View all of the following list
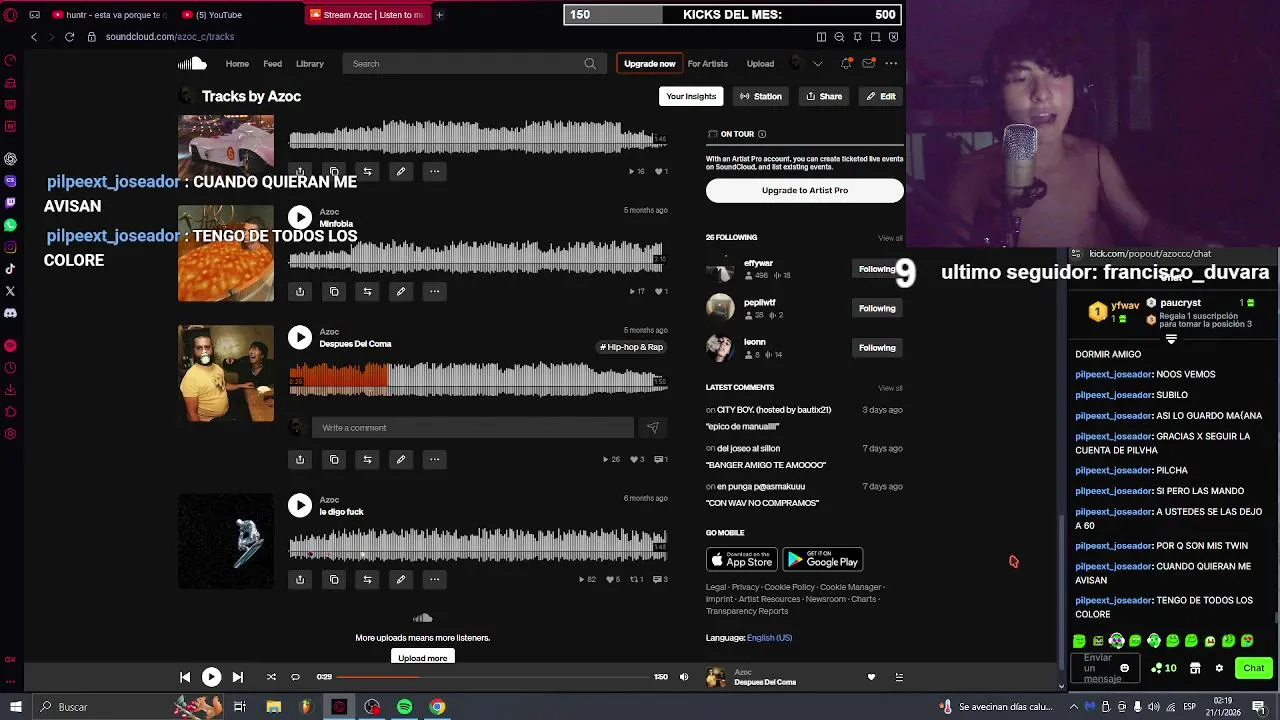The width and height of the screenshot is (1280, 720). 890,238
